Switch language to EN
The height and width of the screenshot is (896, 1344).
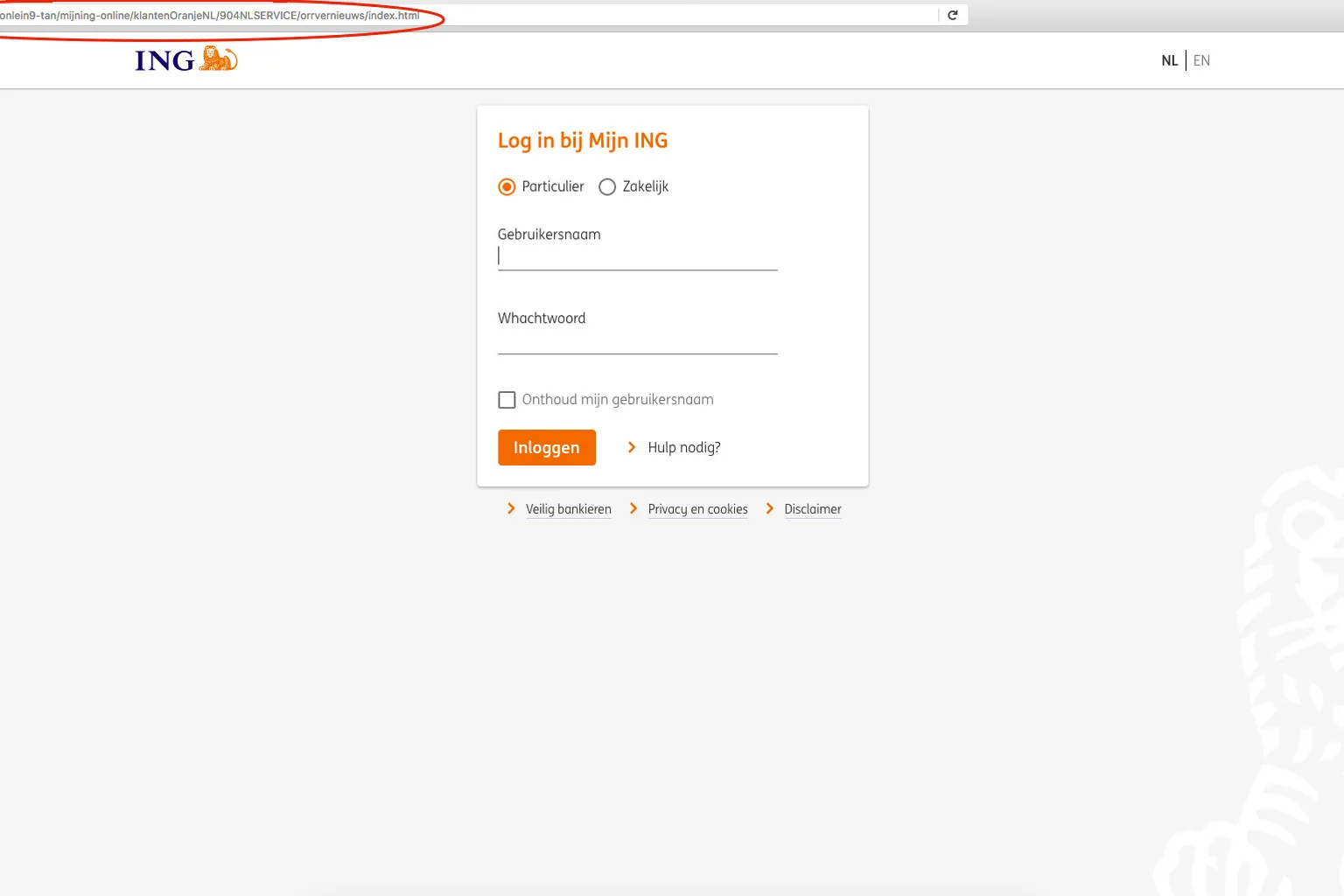pos(1201,60)
